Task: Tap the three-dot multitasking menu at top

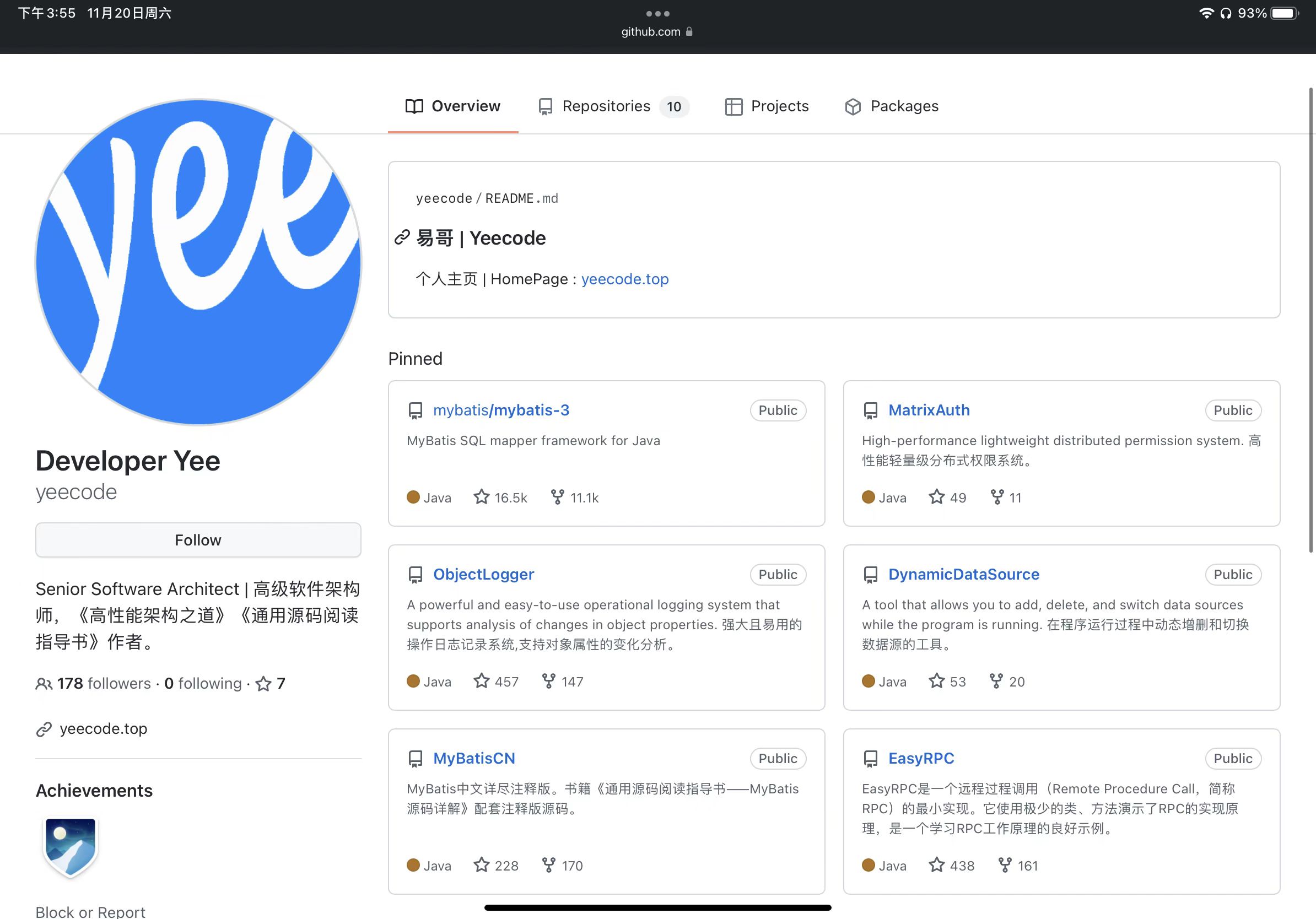Action: pyautogui.click(x=657, y=13)
